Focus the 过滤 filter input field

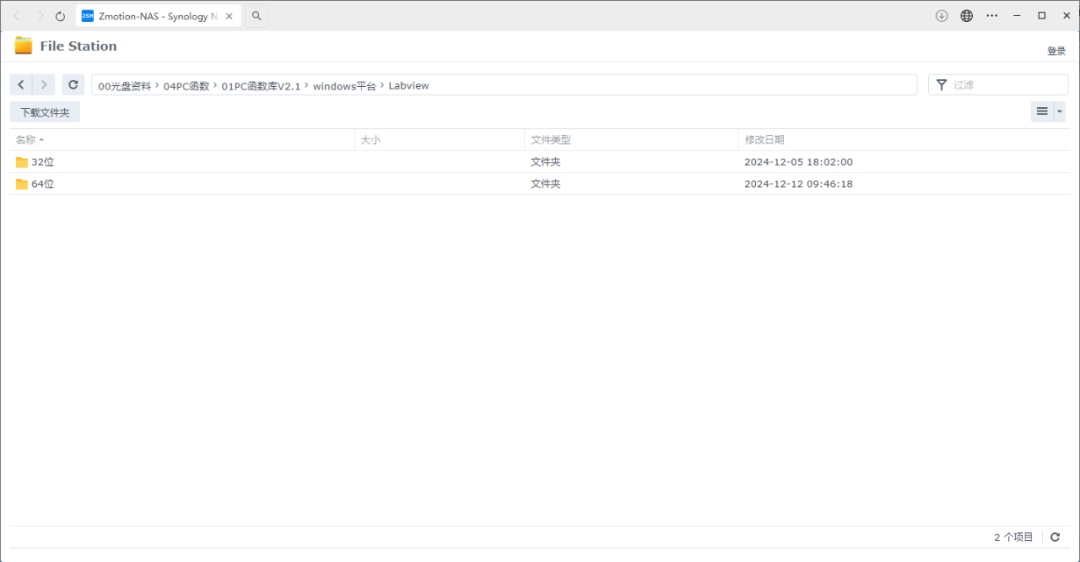click(998, 85)
